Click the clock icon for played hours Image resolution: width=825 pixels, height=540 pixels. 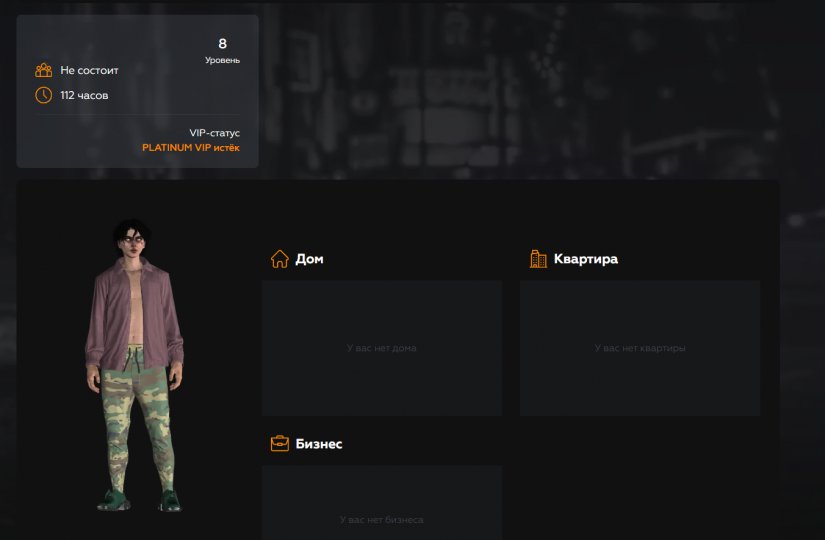(44, 95)
